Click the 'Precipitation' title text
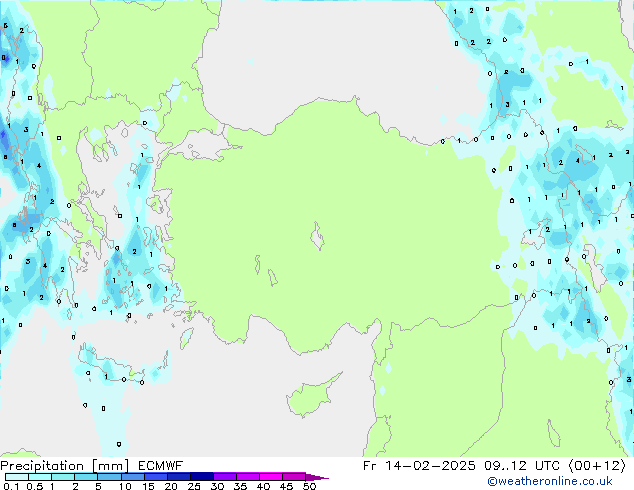Viewport: 634px width, 490px height. click(42, 466)
